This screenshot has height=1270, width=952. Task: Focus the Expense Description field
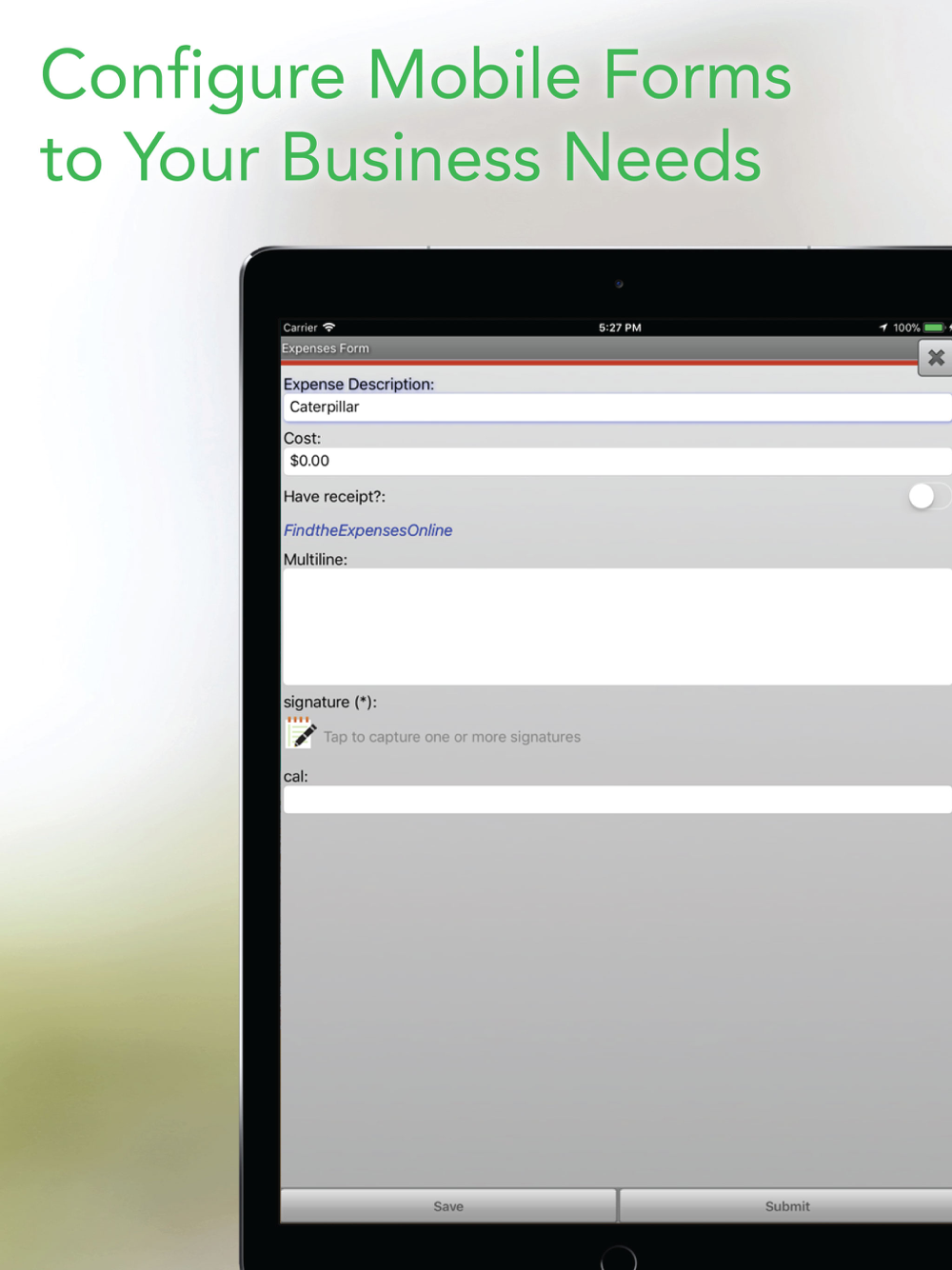tap(617, 407)
